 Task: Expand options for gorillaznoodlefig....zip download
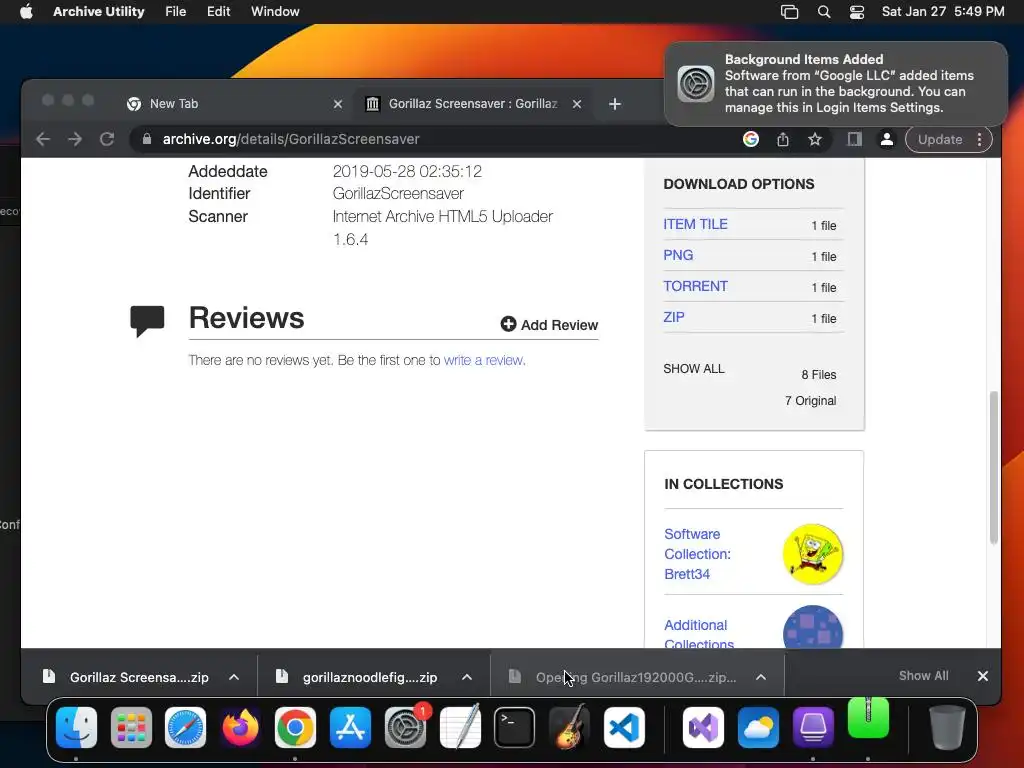467,677
